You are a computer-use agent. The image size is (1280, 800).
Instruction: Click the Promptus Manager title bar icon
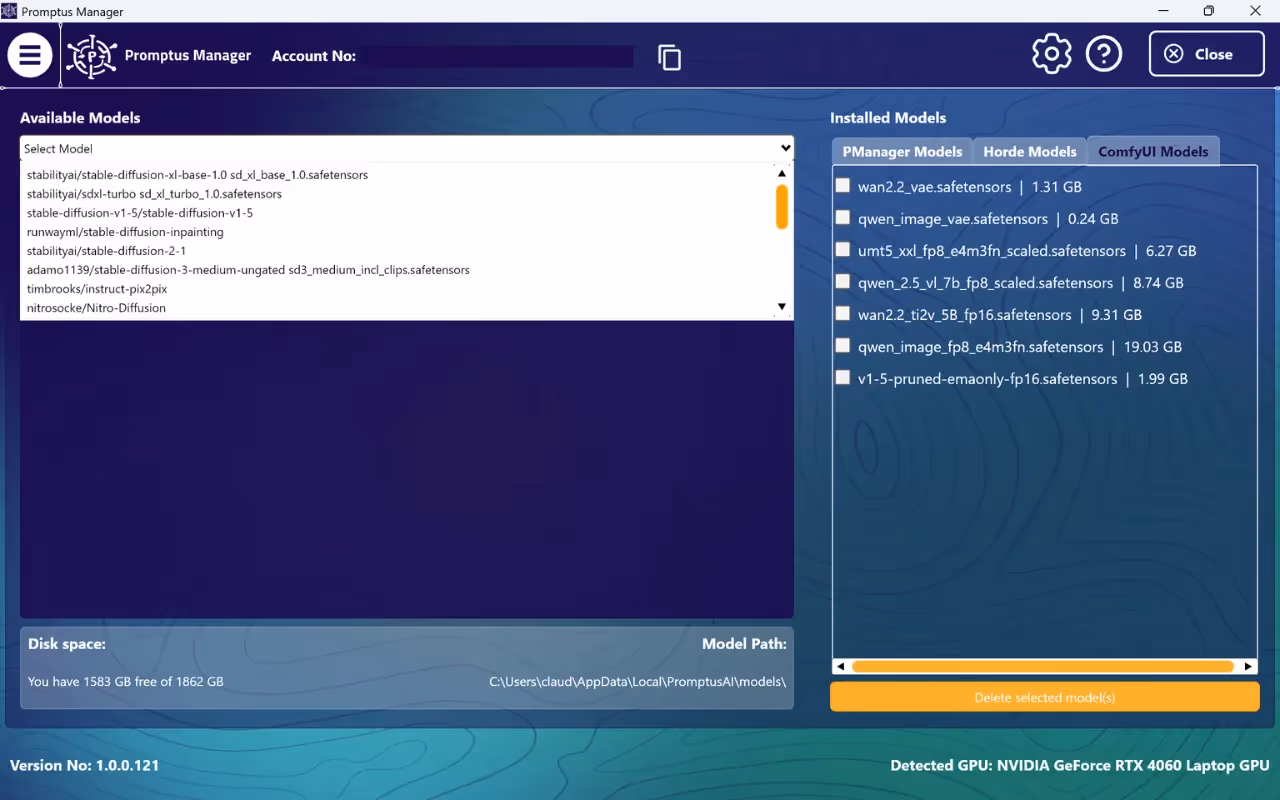9,11
